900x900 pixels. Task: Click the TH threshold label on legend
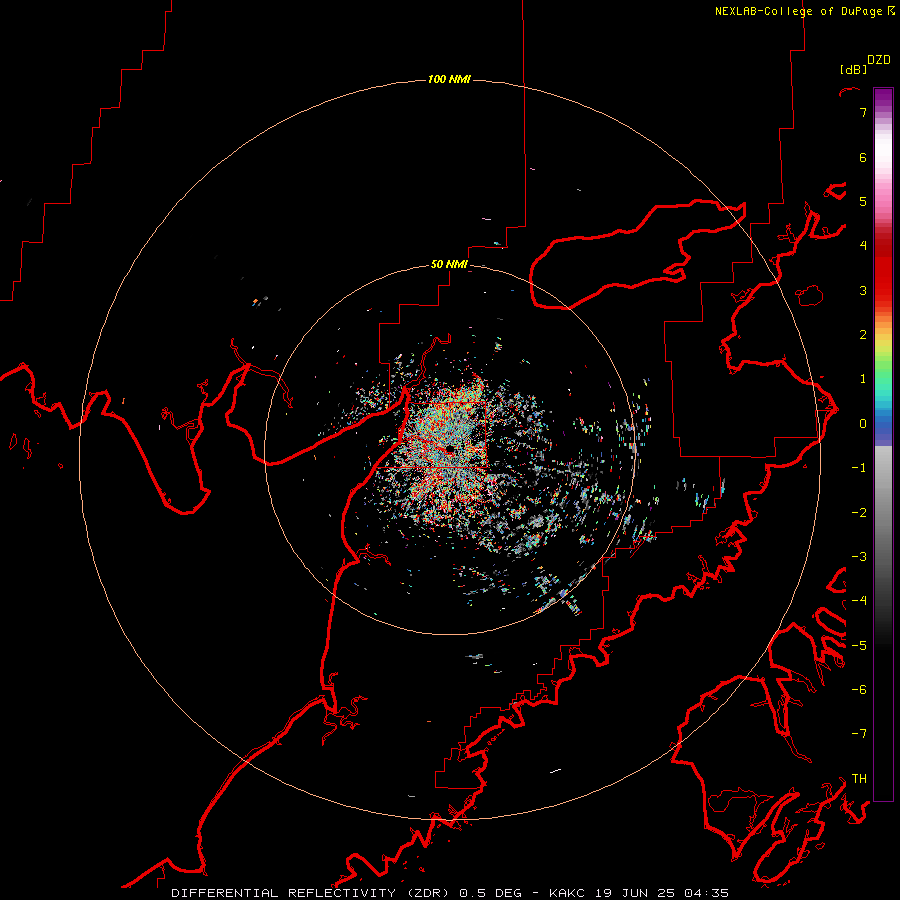(x=859, y=778)
